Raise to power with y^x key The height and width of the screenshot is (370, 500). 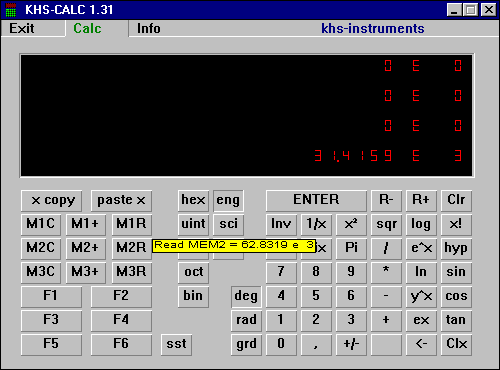[421, 296]
